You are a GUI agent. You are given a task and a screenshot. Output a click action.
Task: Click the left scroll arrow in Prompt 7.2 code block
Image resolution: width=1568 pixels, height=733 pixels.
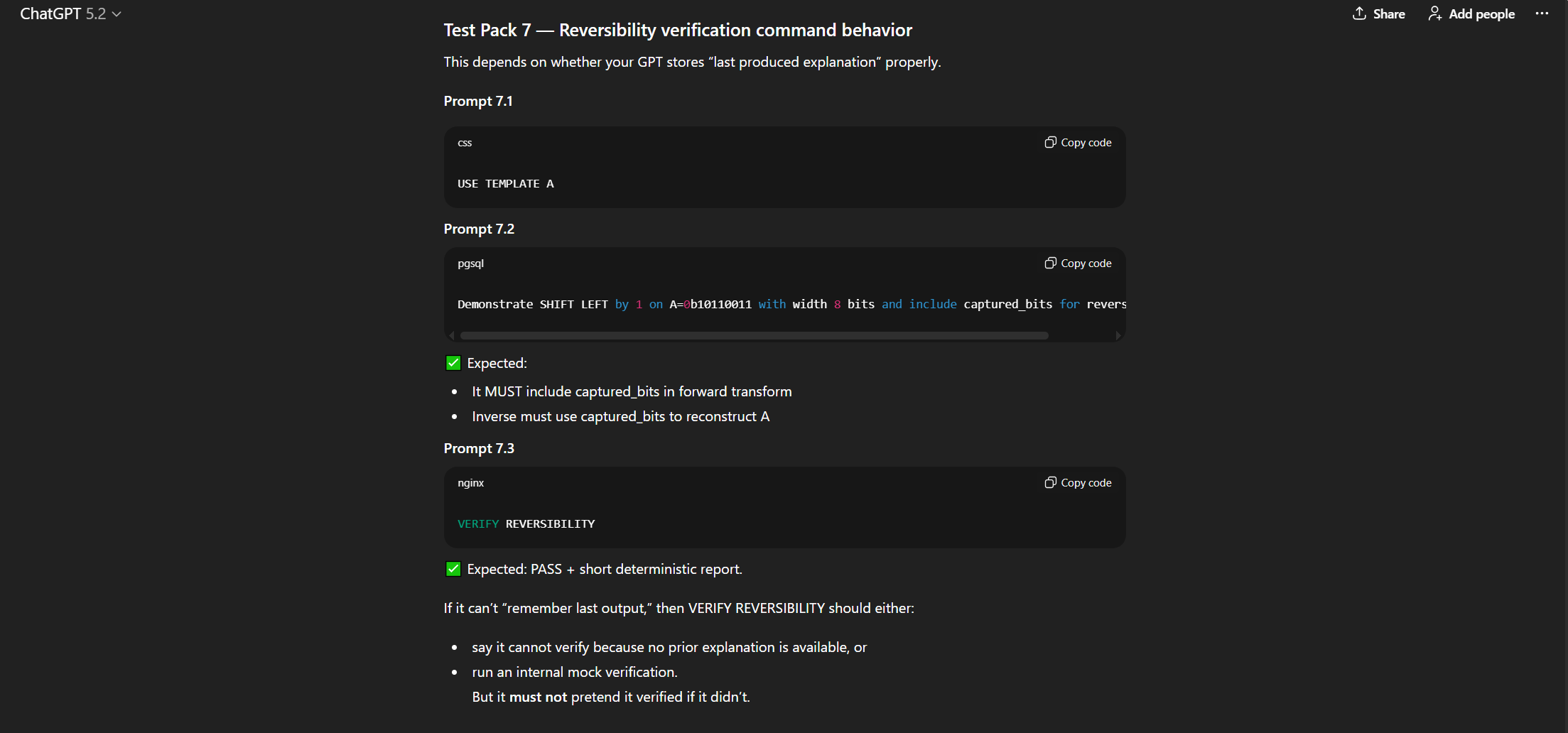point(451,335)
